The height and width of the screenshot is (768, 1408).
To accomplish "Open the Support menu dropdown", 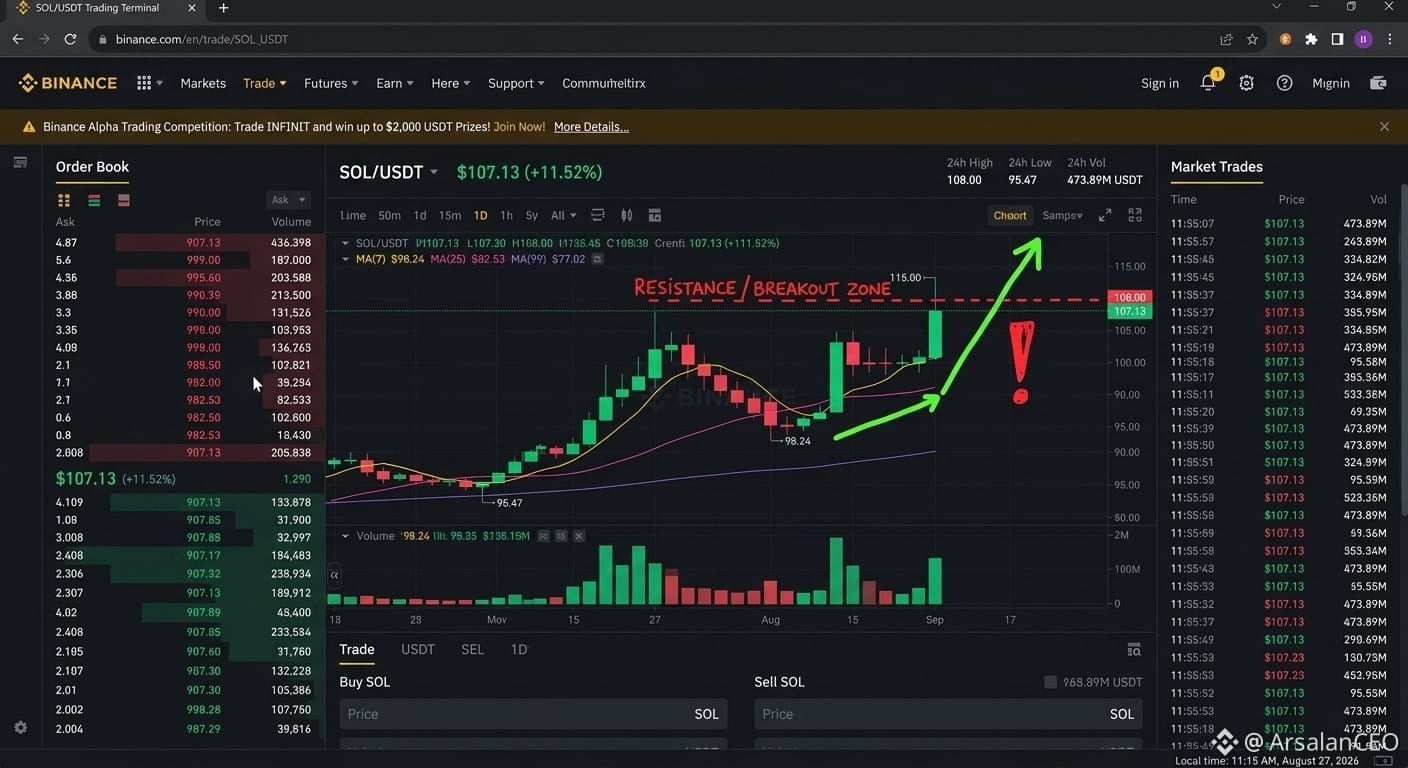I will [x=516, y=83].
